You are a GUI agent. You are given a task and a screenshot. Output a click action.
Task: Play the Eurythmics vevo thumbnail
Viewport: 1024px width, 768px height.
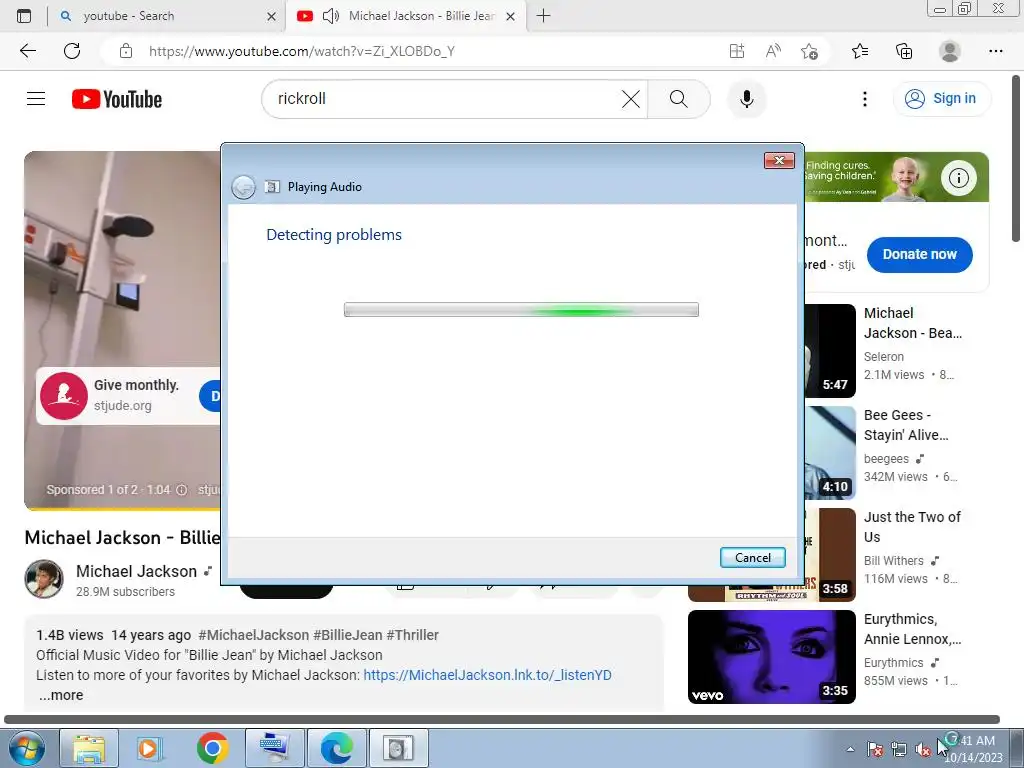click(772, 657)
